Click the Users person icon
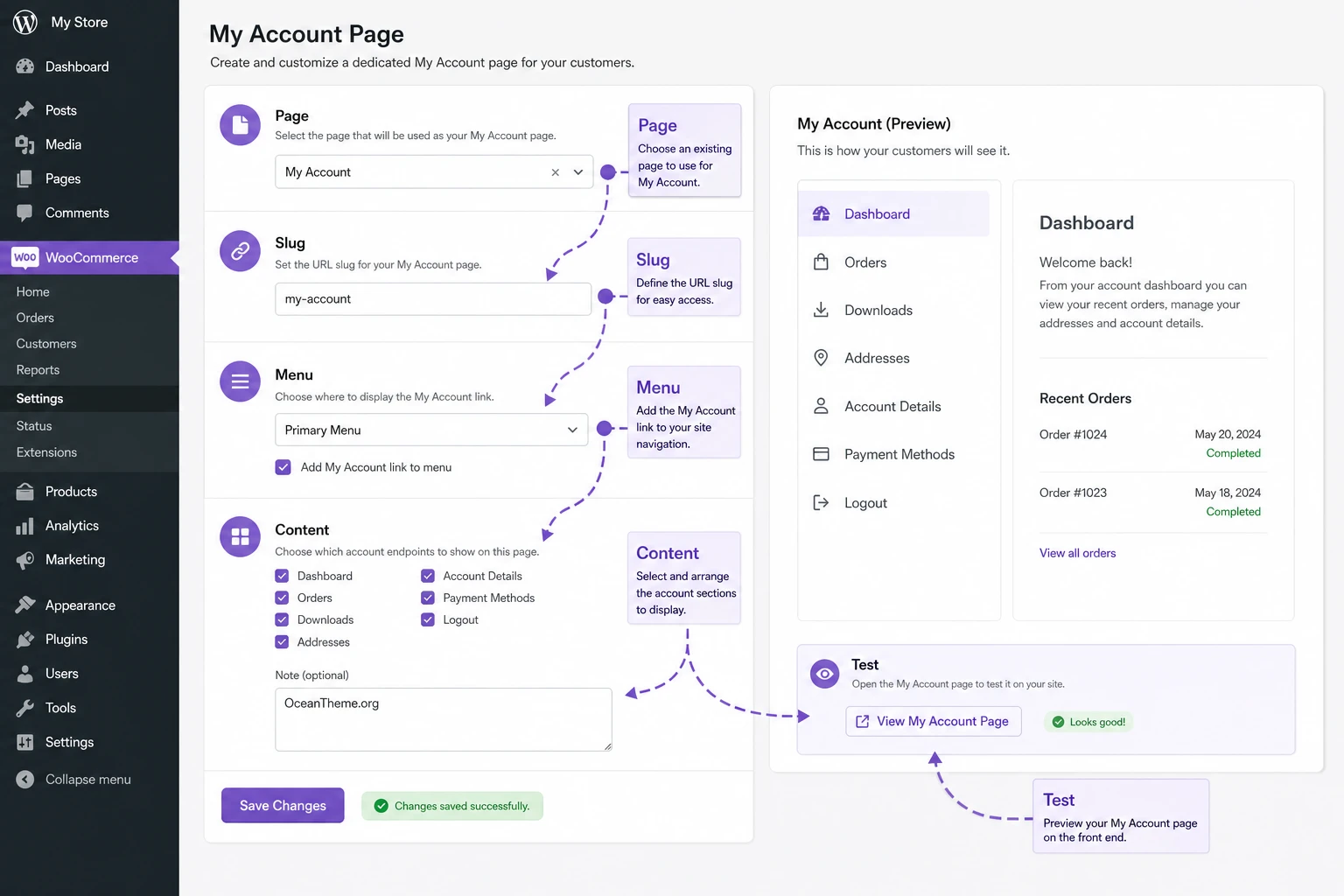Screen dimensions: 1344x896 point(25,674)
